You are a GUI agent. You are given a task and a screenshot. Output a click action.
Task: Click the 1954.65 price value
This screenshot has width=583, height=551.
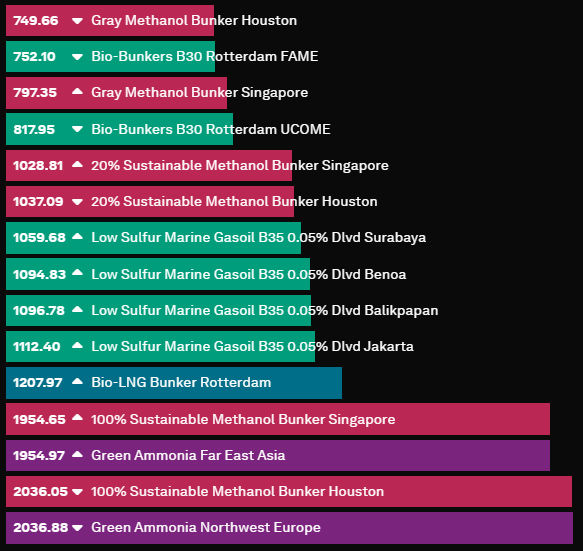[39, 419]
